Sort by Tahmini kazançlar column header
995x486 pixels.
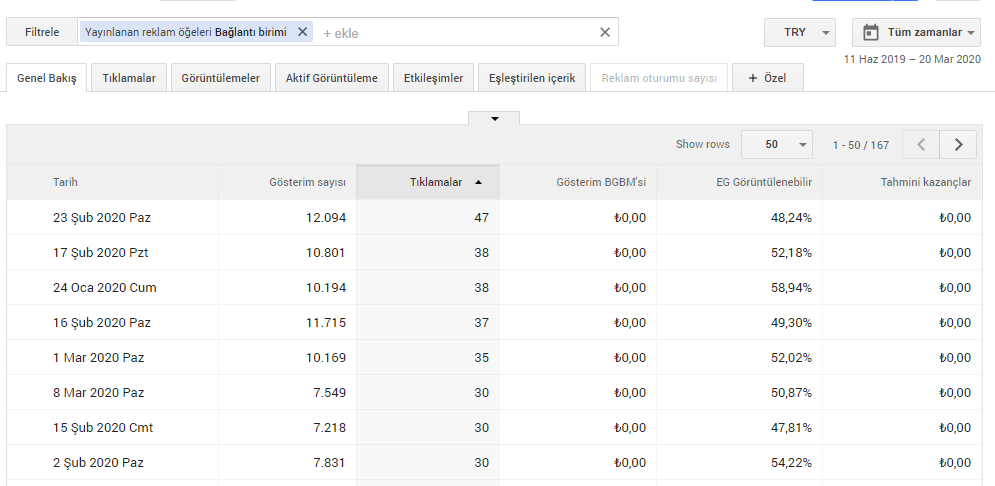point(925,182)
